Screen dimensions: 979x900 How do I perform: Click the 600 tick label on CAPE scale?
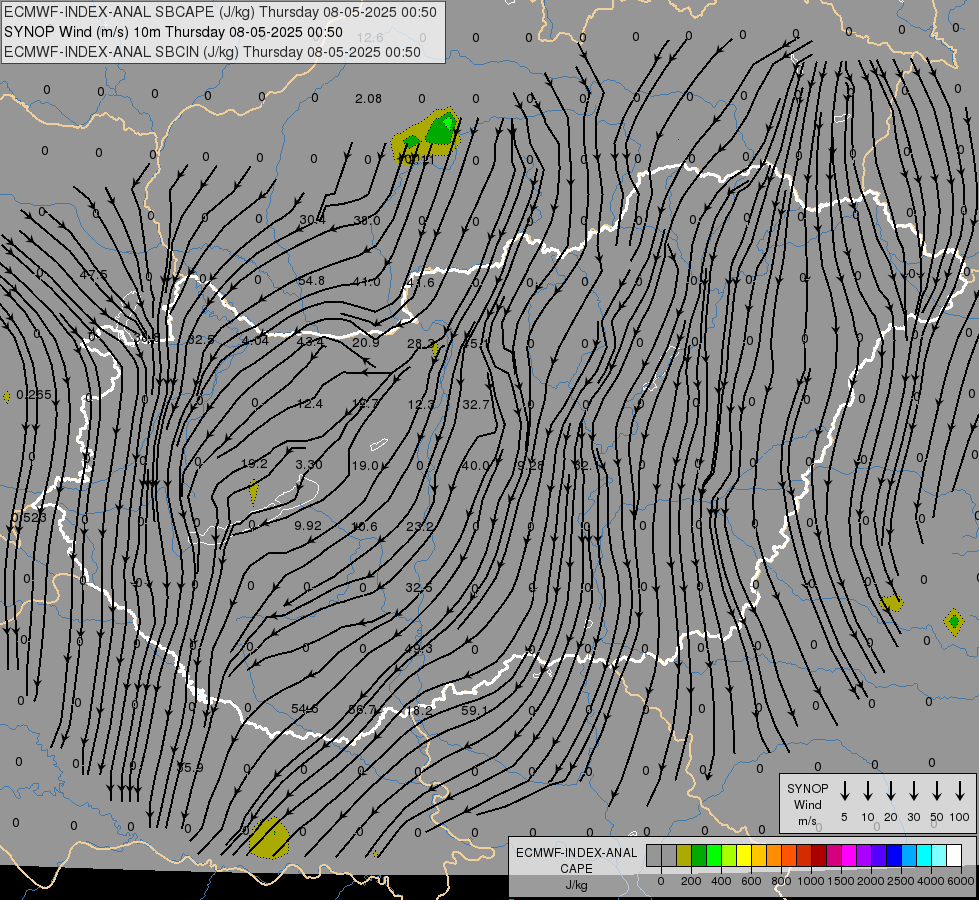751,881
